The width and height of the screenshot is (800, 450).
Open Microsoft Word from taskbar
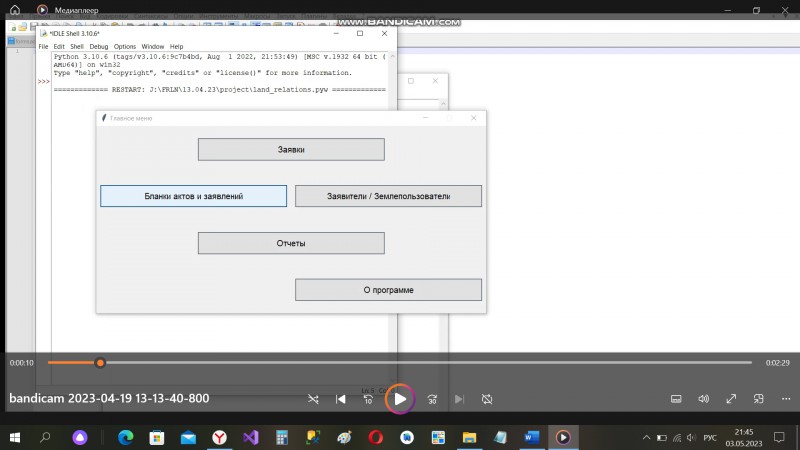532,438
